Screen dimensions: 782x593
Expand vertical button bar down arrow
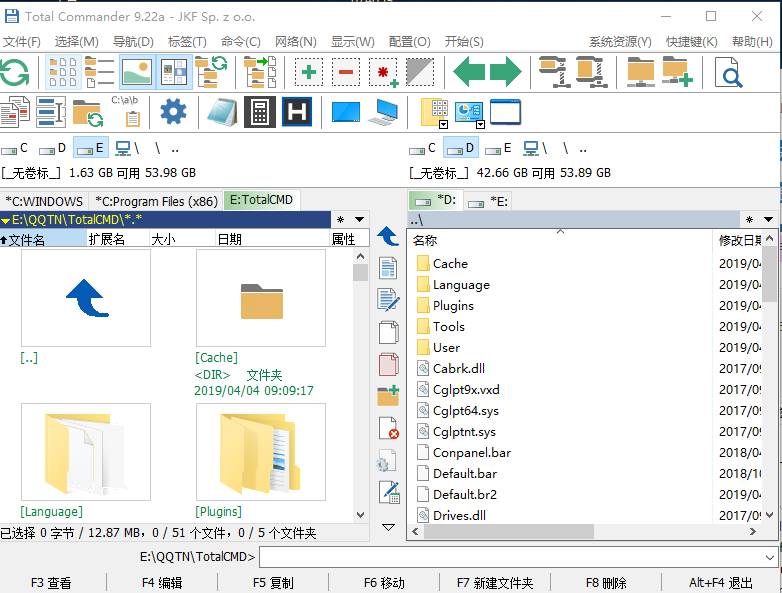click(x=388, y=527)
